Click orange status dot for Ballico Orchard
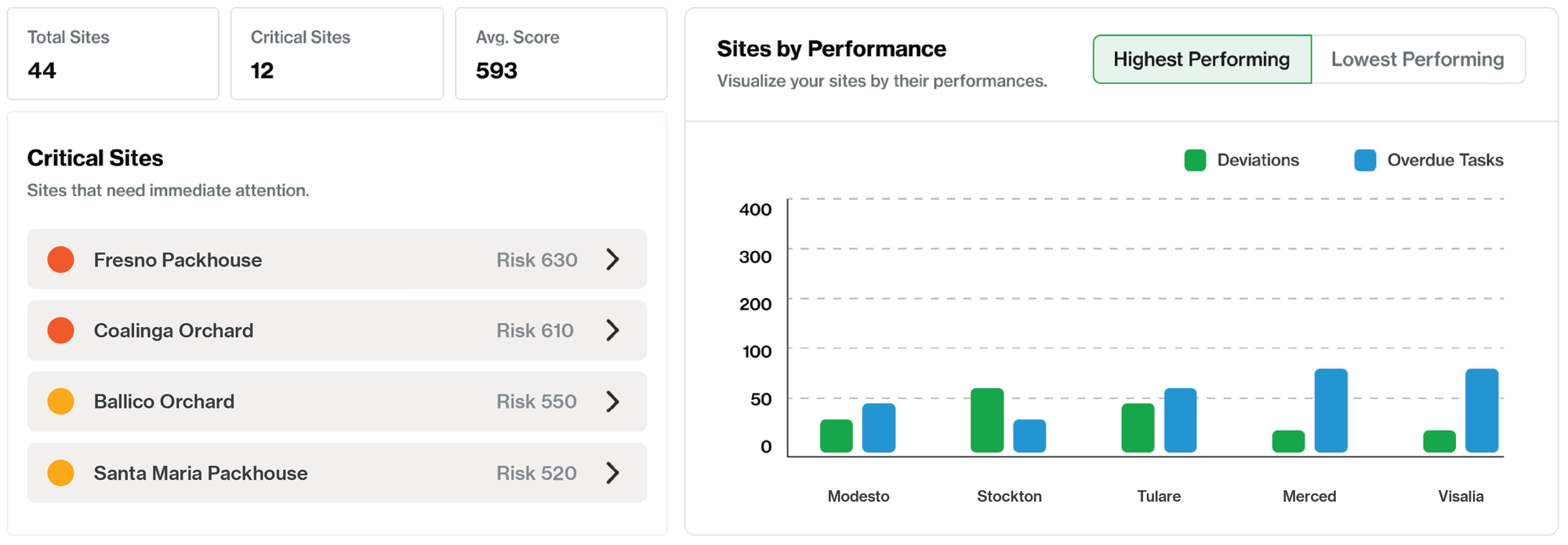 [x=60, y=401]
